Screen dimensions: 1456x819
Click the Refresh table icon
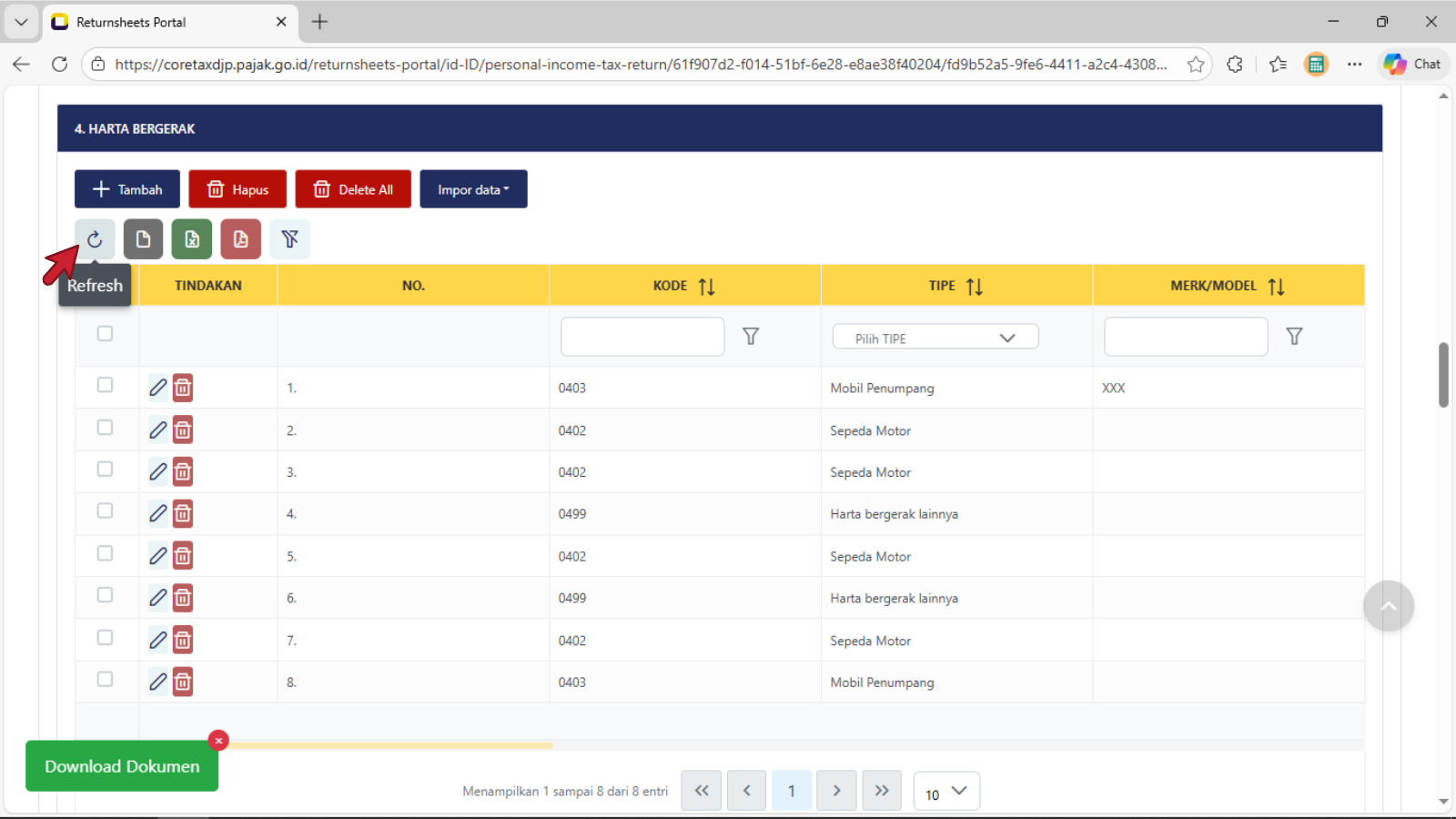tap(95, 239)
